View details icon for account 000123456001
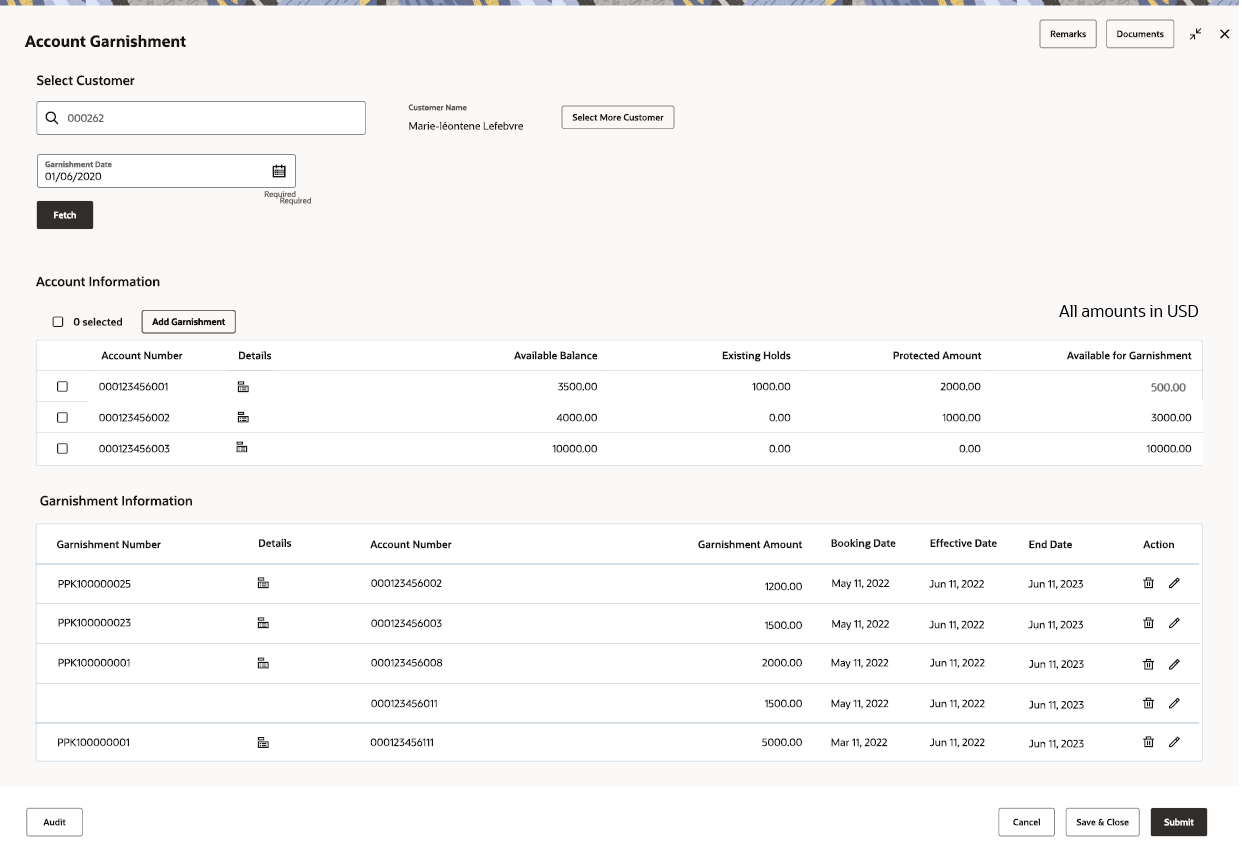Viewport: 1242px width, 842px height. click(243, 387)
